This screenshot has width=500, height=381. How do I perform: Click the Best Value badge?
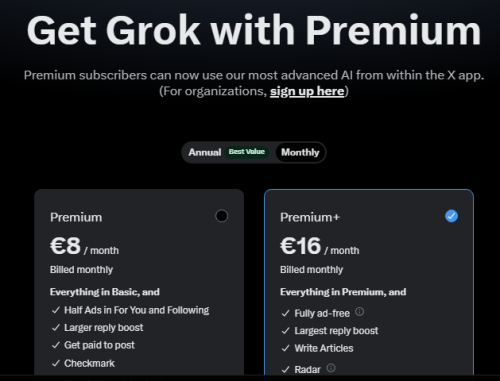pos(247,152)
